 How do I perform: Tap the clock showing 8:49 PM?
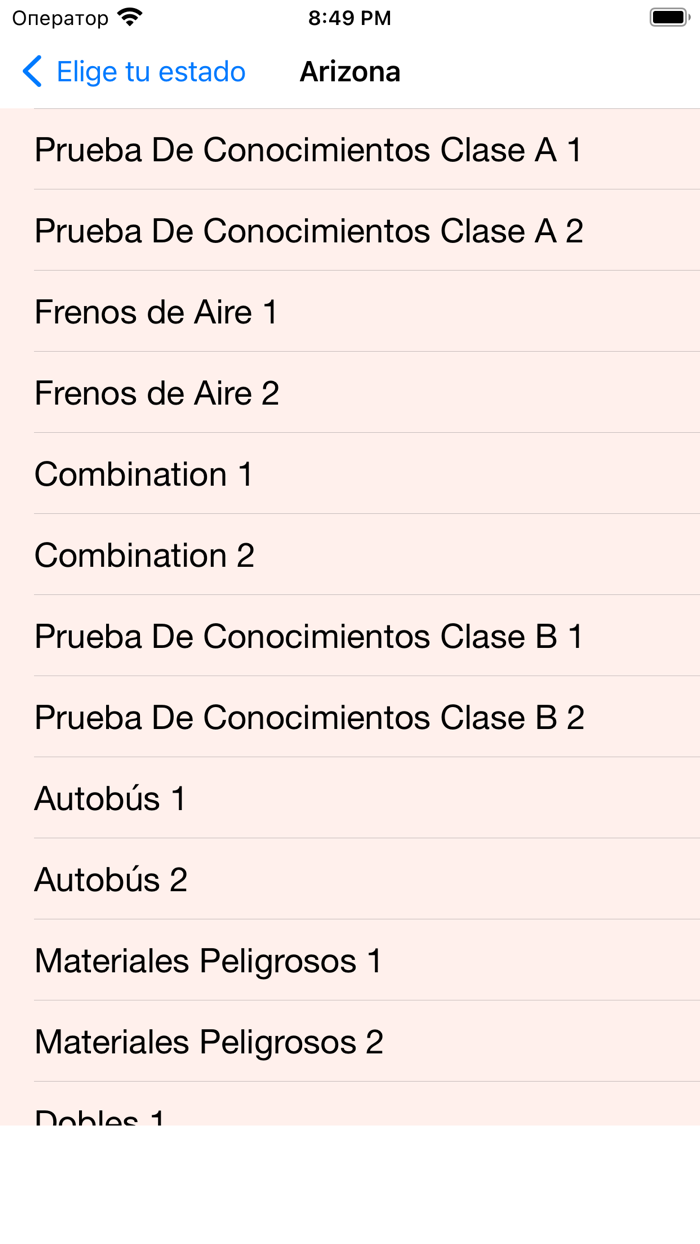coord(350,16)
